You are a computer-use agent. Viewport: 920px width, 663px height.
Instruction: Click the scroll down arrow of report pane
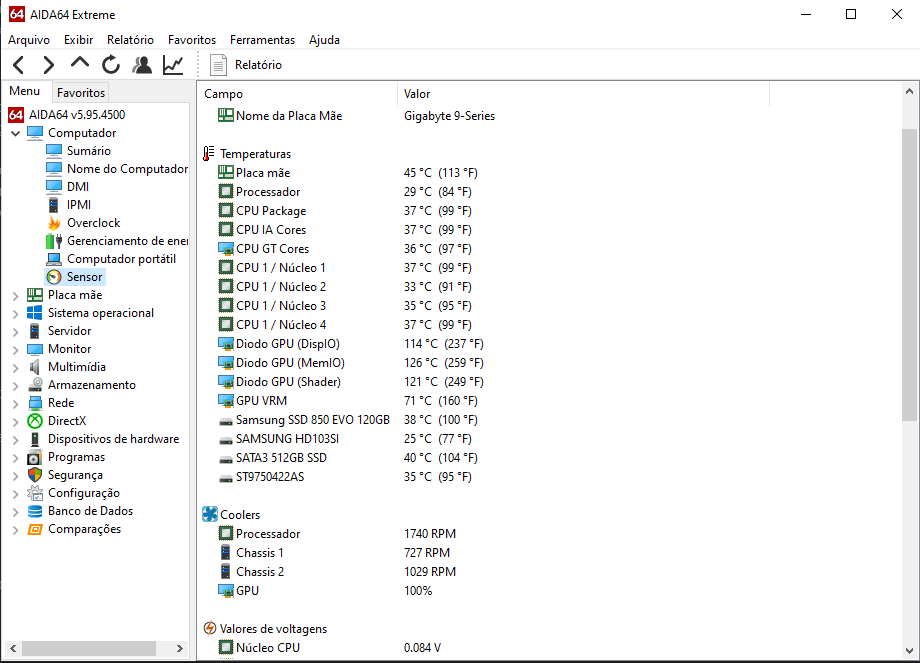909,651
